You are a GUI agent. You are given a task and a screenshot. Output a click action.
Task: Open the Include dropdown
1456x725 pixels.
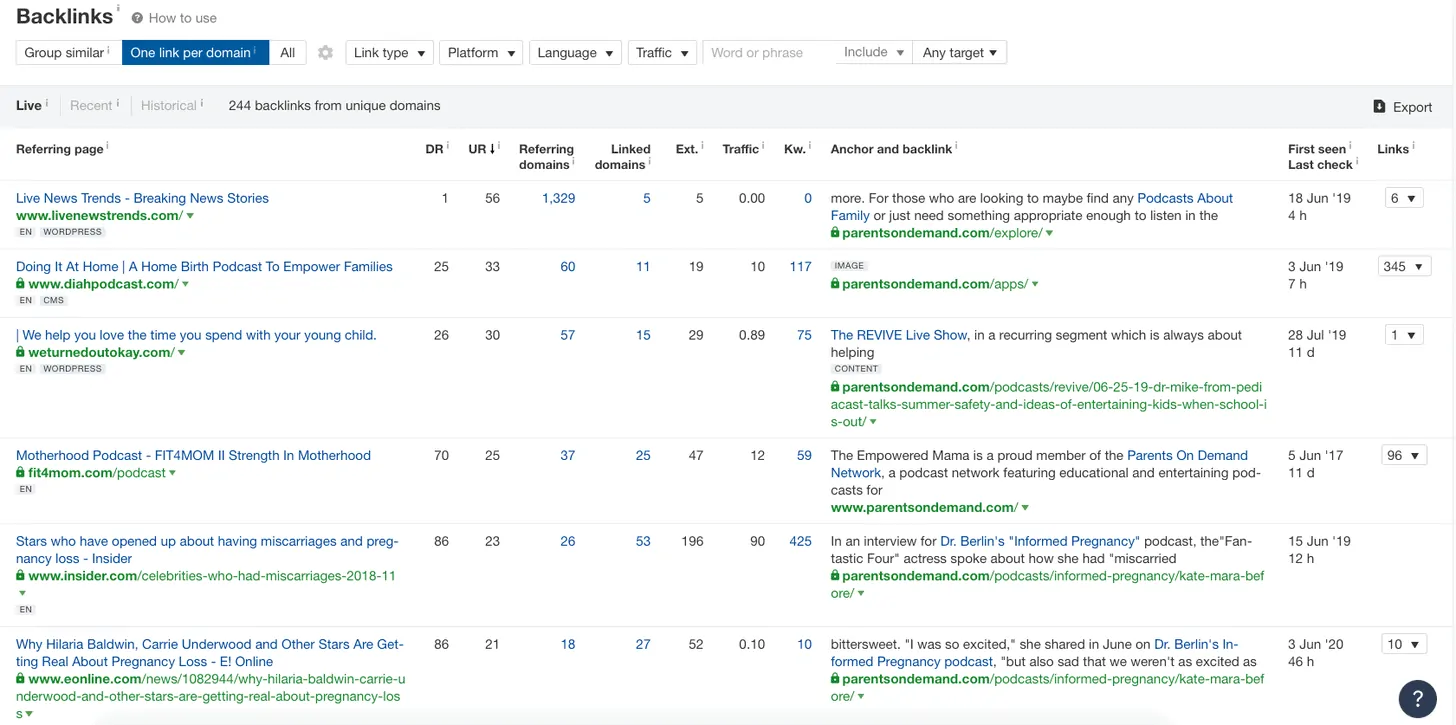tap(874, 53)
